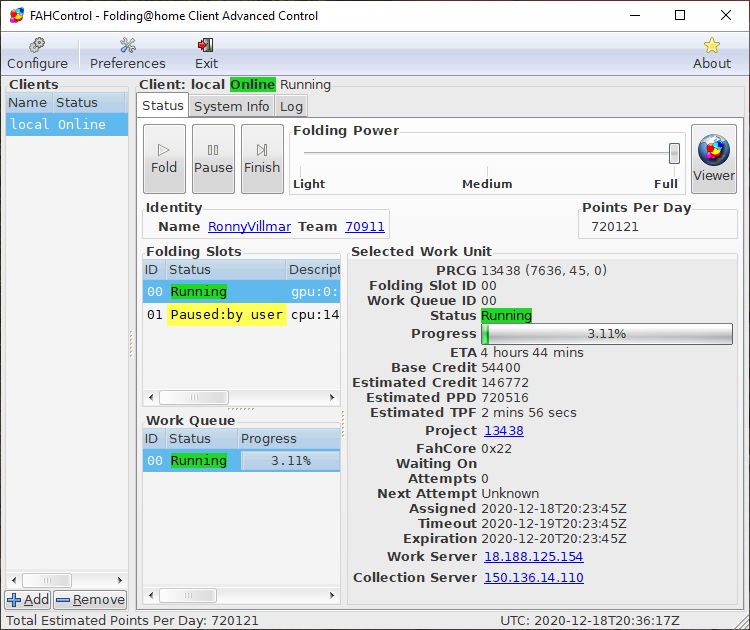750x630 pixels.
Task: Click the Timeout 2020-12-19T20:23:45Z value
Action: [x=553, y=524]
